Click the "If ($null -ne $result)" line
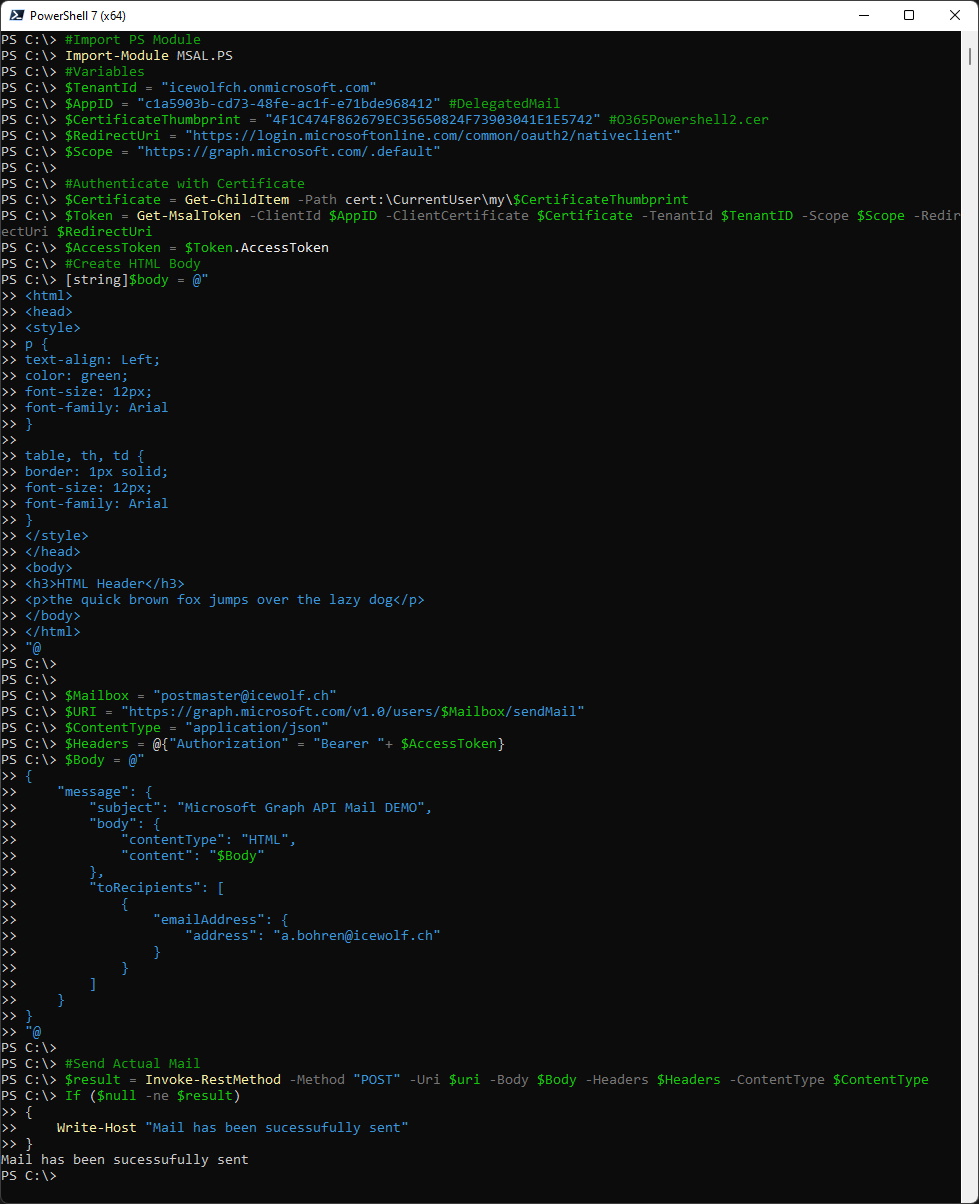This screenshot has height=1204, width=979. [x=153, y=1096]
